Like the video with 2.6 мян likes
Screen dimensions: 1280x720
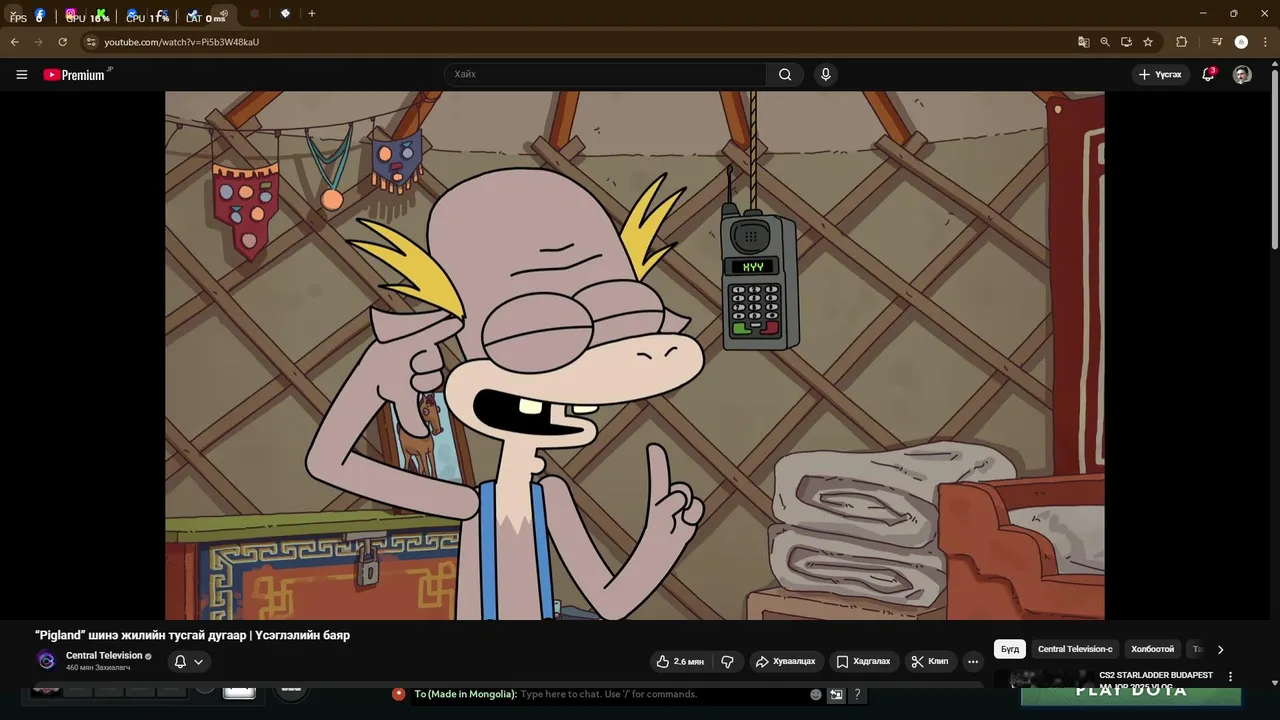[x=680, y=661]
